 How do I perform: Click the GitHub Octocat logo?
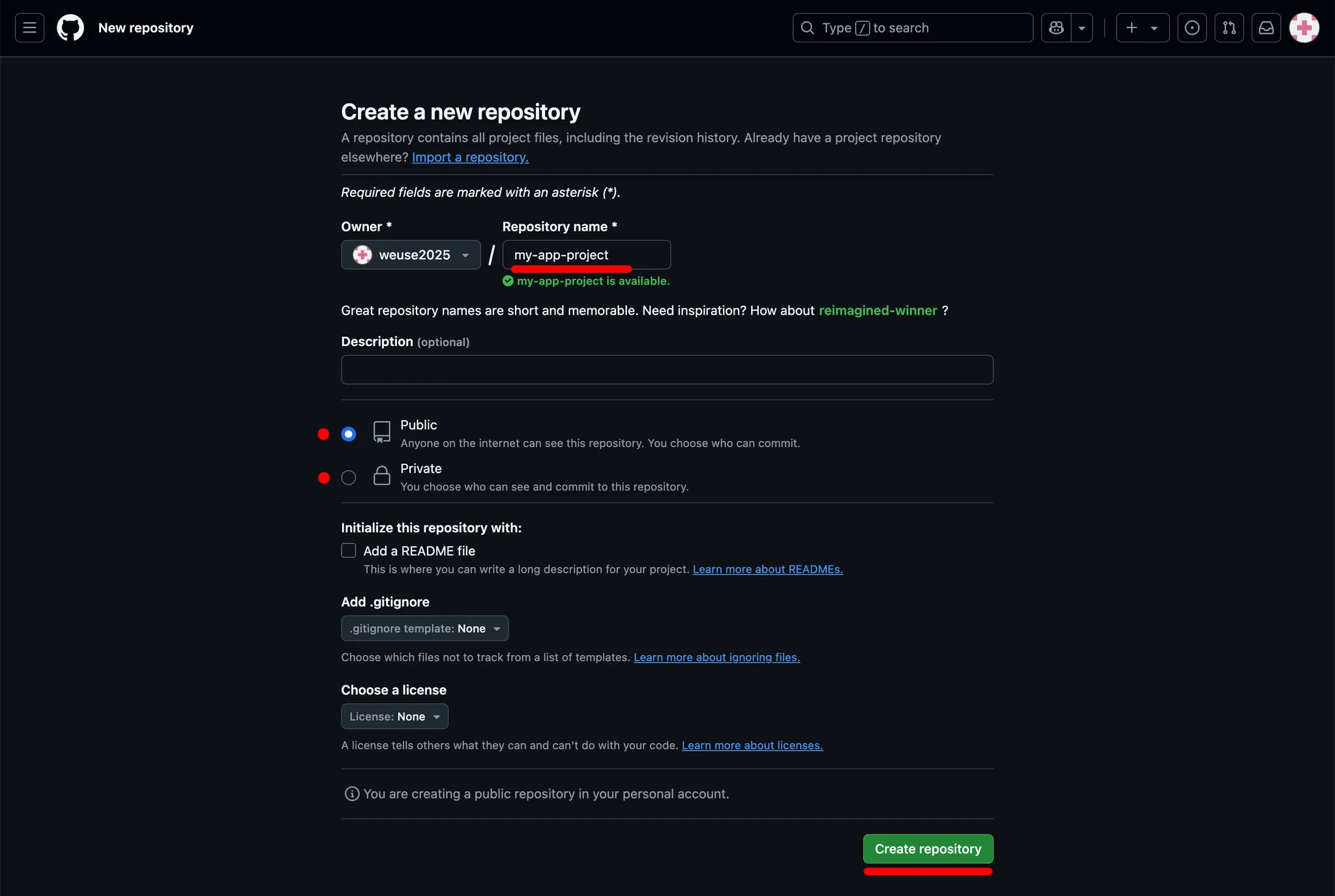[x=70, y=28]
